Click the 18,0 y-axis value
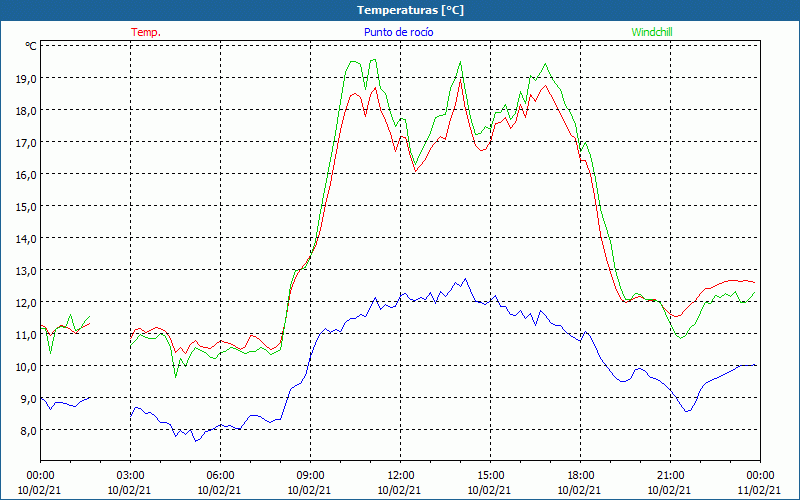Image resolution: width=800 pixels, height=500 pixels. (26, 111)
